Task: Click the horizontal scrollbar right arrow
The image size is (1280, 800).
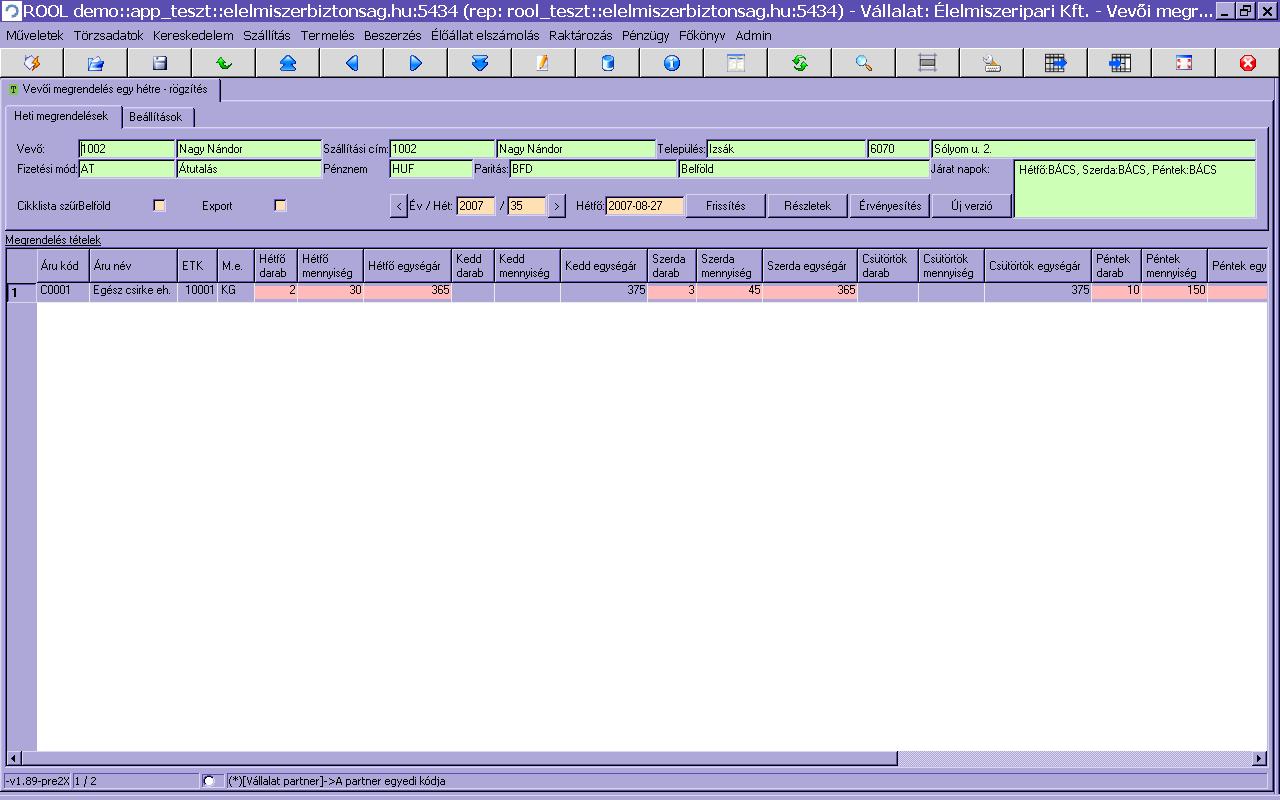Action: [1259, 759]
